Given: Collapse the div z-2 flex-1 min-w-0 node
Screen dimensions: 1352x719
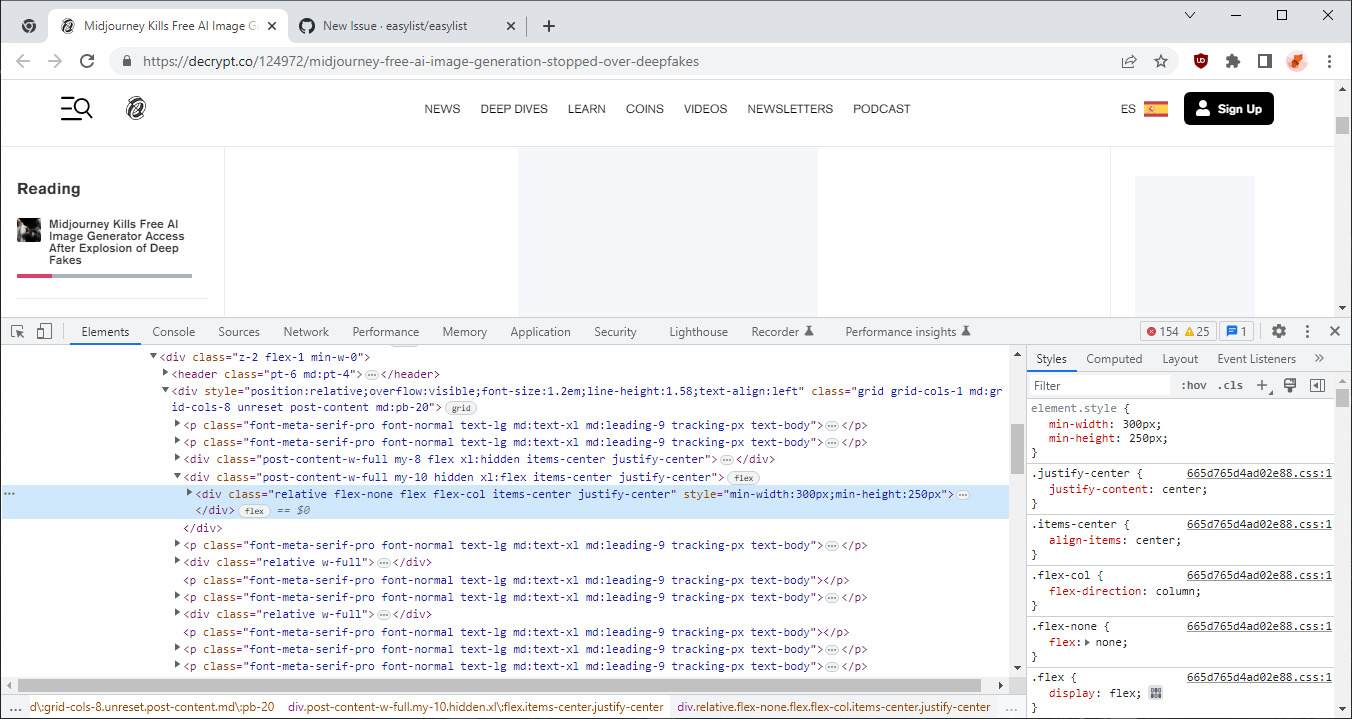Looking at the screenshot, I should click(x=154, y=356).
